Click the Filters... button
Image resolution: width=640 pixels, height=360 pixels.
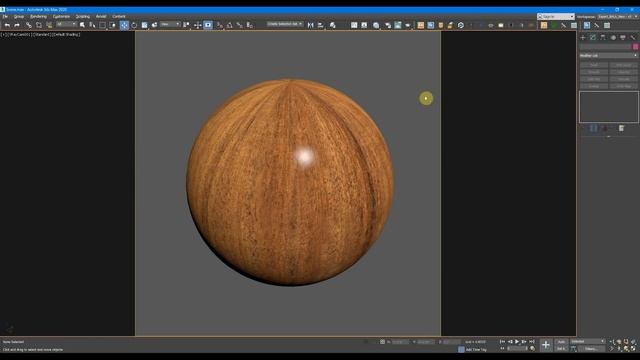coord(591,349)
